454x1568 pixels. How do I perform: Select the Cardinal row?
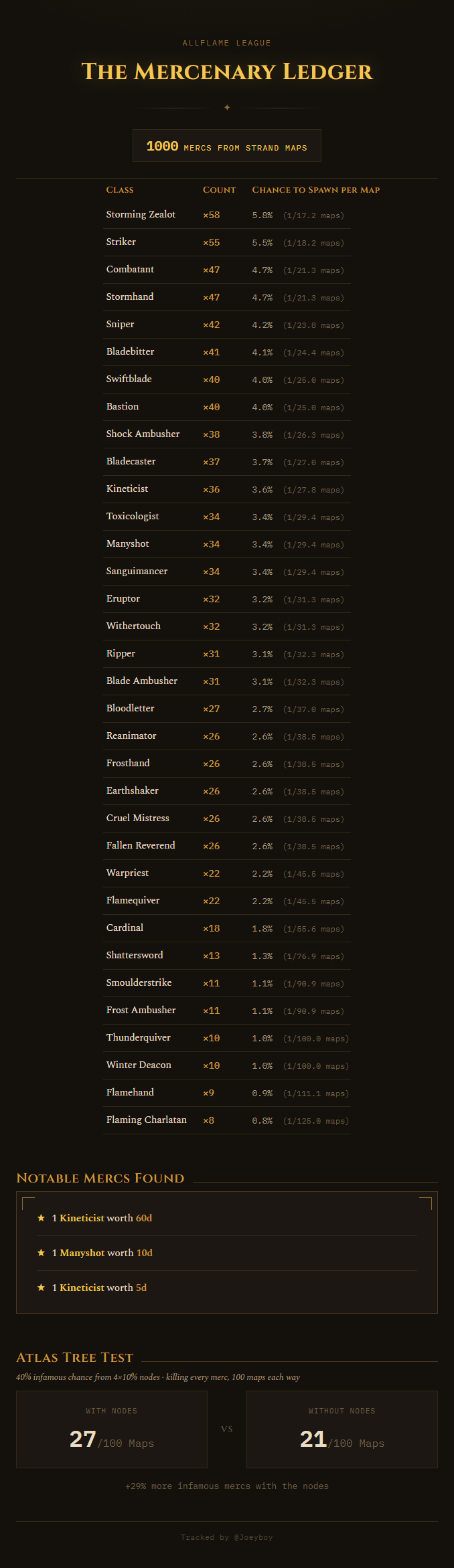[x=227, y=928]
